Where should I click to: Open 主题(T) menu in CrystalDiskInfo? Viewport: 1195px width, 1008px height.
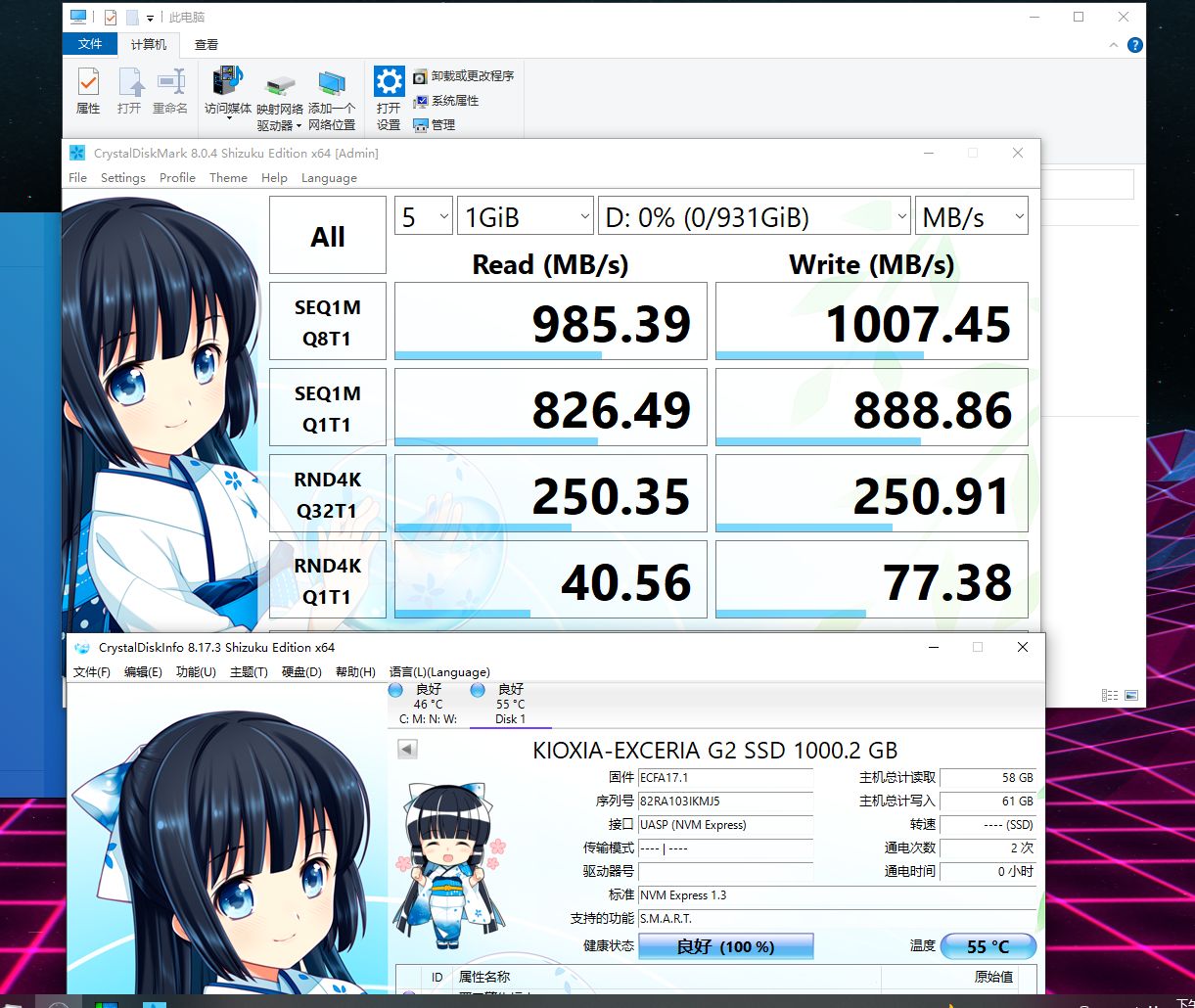[x=249, y=672]
